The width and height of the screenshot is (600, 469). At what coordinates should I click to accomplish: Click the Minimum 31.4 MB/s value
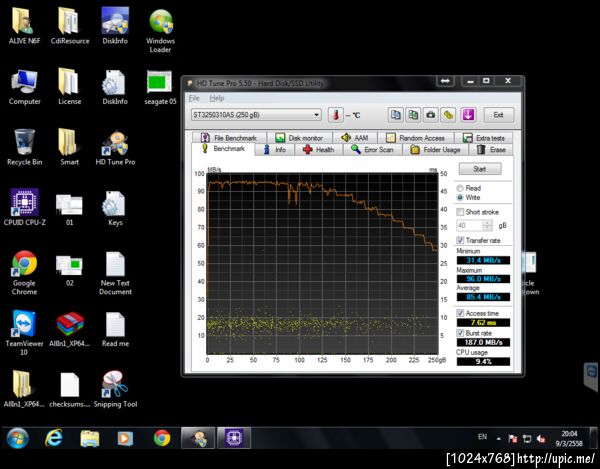(483, 260)
